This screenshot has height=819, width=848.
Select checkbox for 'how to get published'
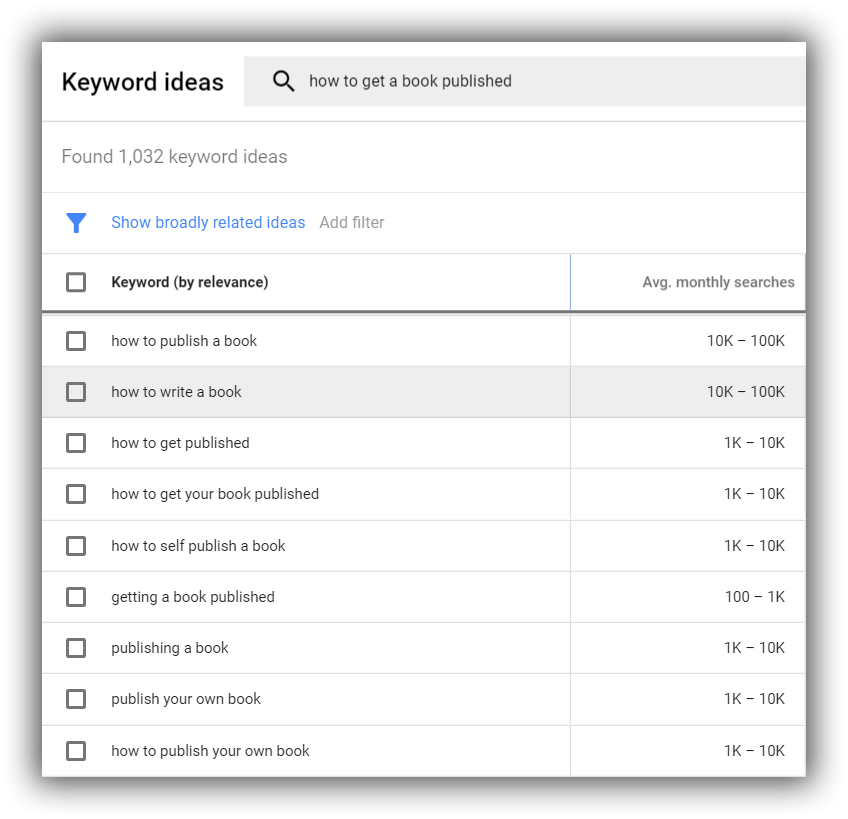pos(76,443)
